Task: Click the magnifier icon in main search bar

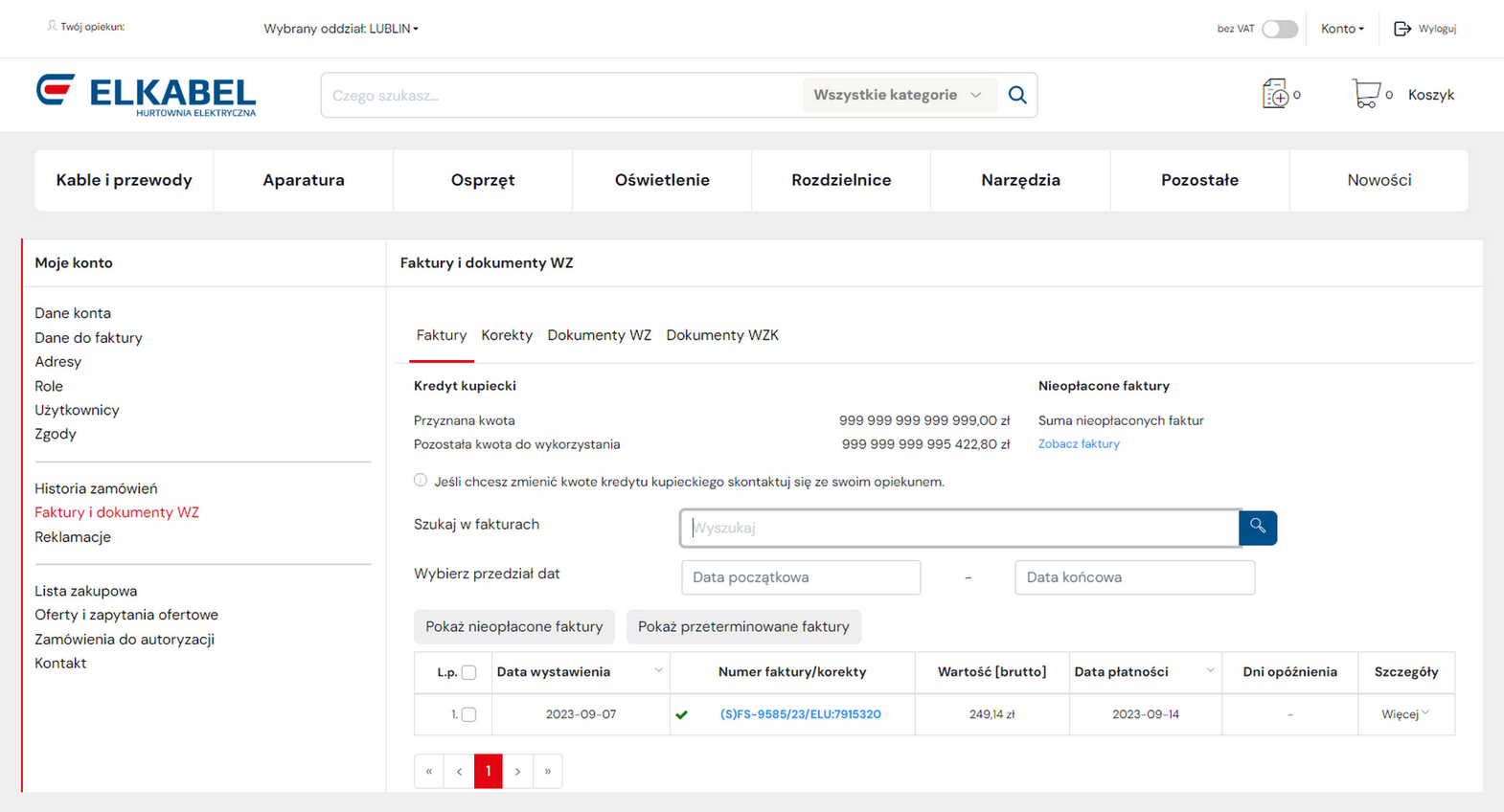Action: [1017, 95]
